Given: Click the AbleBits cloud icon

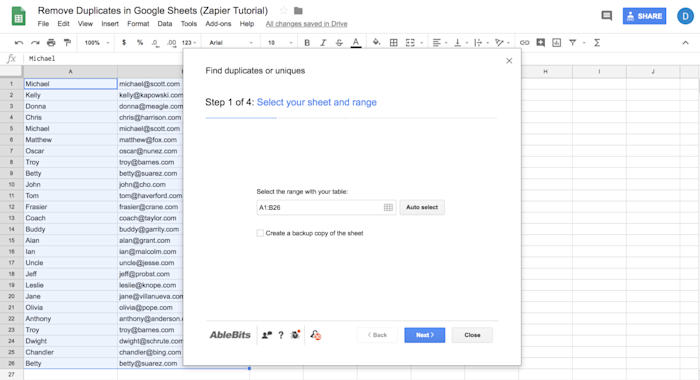Looking at the screenshot, I should 316,335.
